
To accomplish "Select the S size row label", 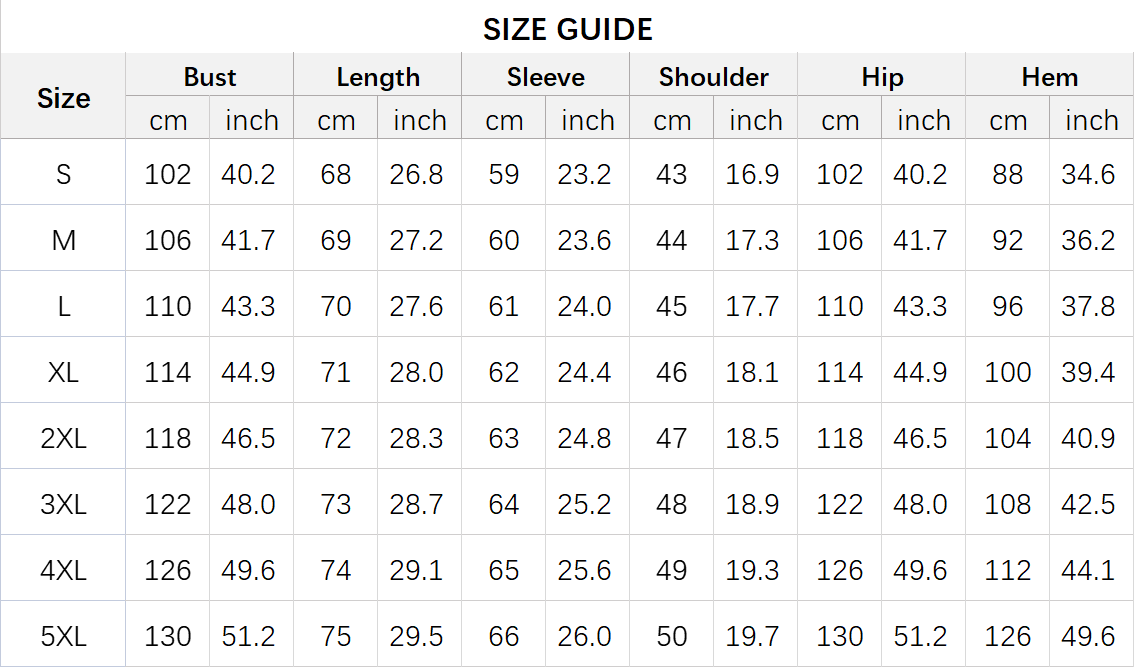I will tap(64, 174).
